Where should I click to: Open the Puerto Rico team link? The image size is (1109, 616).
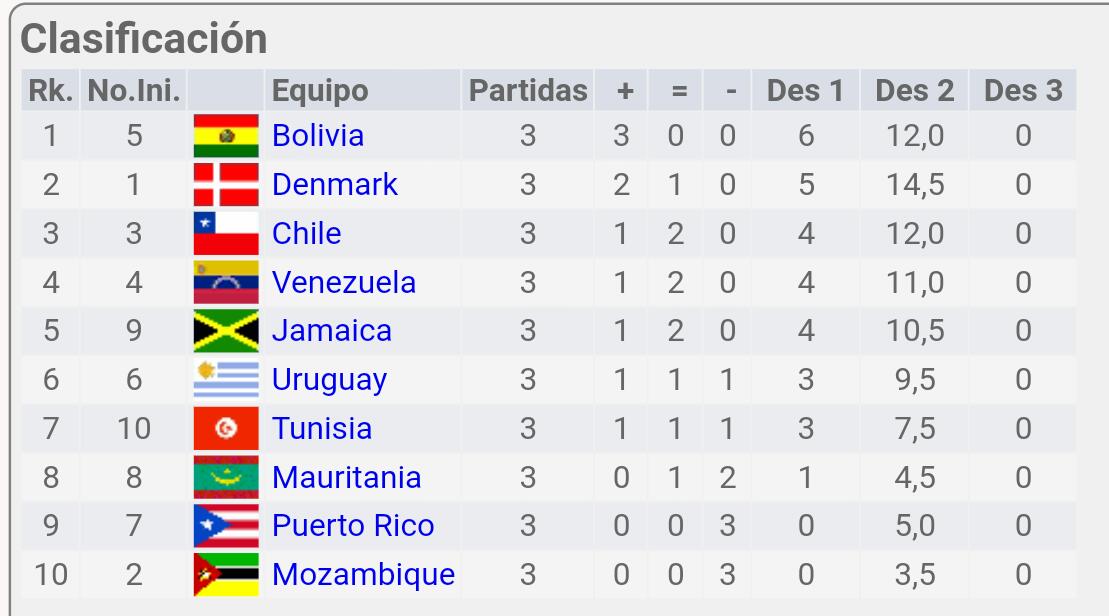(x=354, y=526)
